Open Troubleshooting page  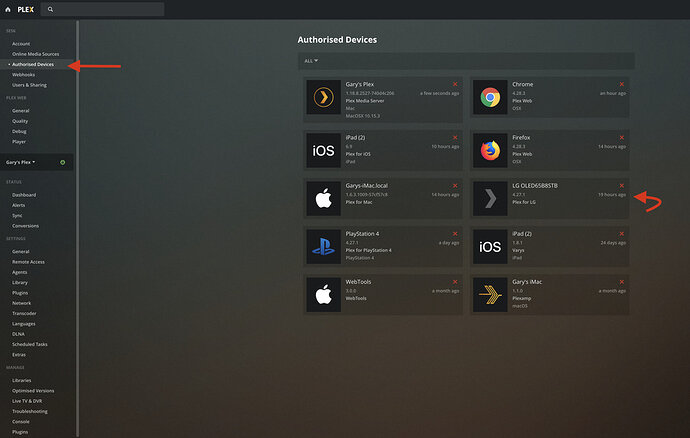coord(30,411)
